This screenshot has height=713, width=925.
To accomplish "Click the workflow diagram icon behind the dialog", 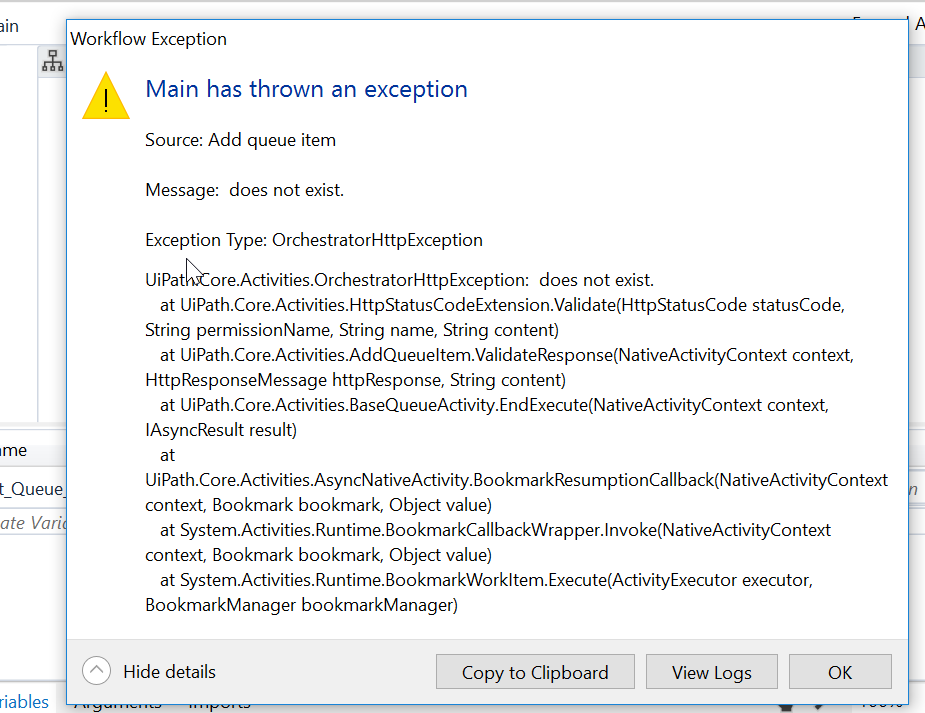I will pos(53,61).
